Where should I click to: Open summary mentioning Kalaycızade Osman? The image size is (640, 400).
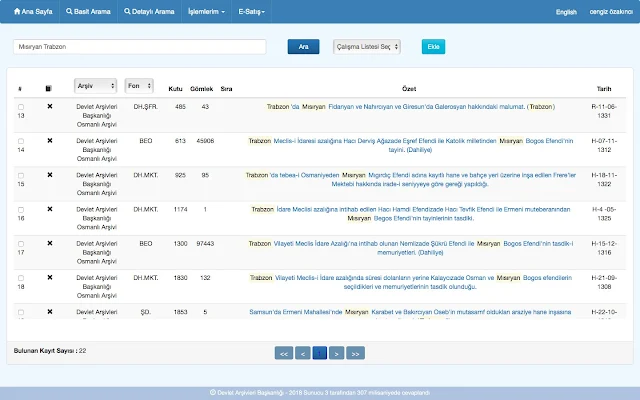411,282
